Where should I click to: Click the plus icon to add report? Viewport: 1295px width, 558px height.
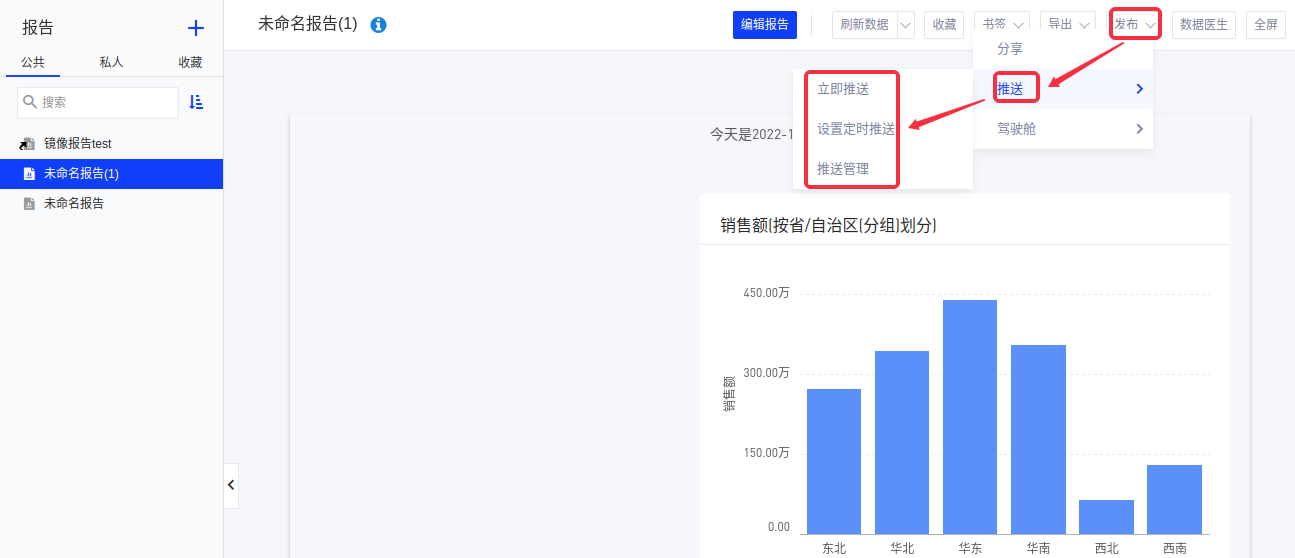(196, 28)
